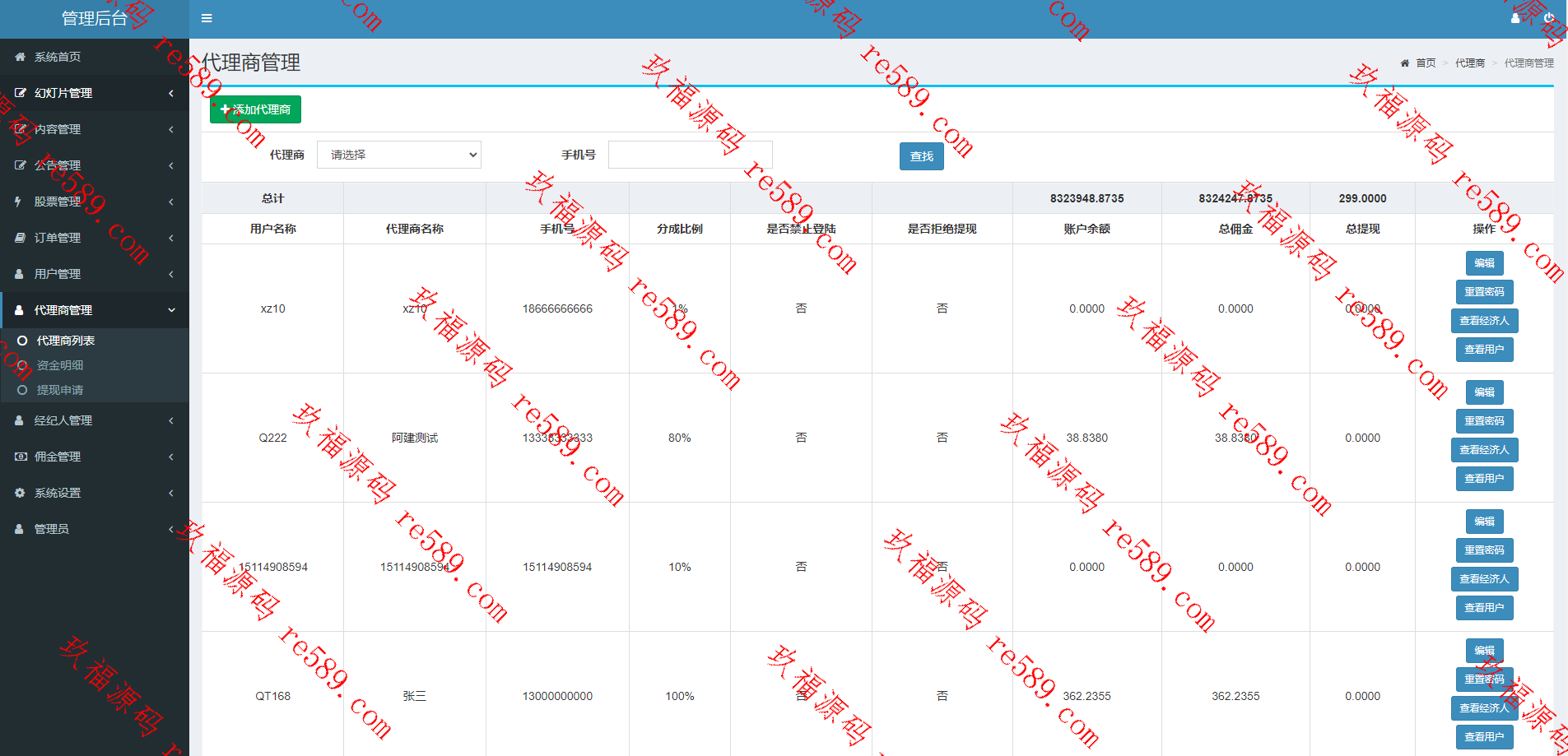Click the 首页 breadcrumb link

pyautogui.click(x=1426, y=63)
